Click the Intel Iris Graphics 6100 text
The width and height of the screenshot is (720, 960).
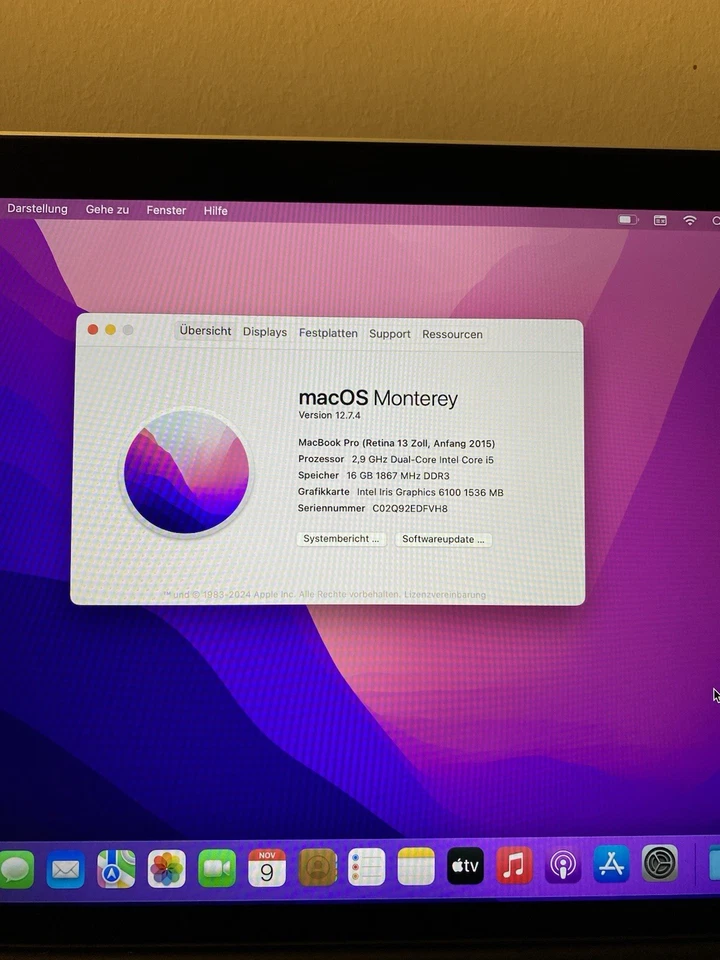pyautogui.click(x=430, y=492)
